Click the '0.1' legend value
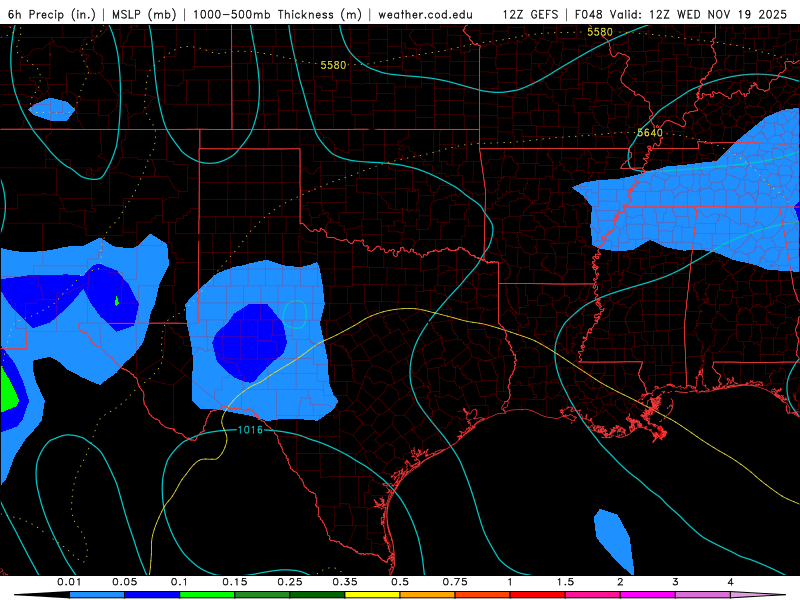800x600 pixels. 179,582
